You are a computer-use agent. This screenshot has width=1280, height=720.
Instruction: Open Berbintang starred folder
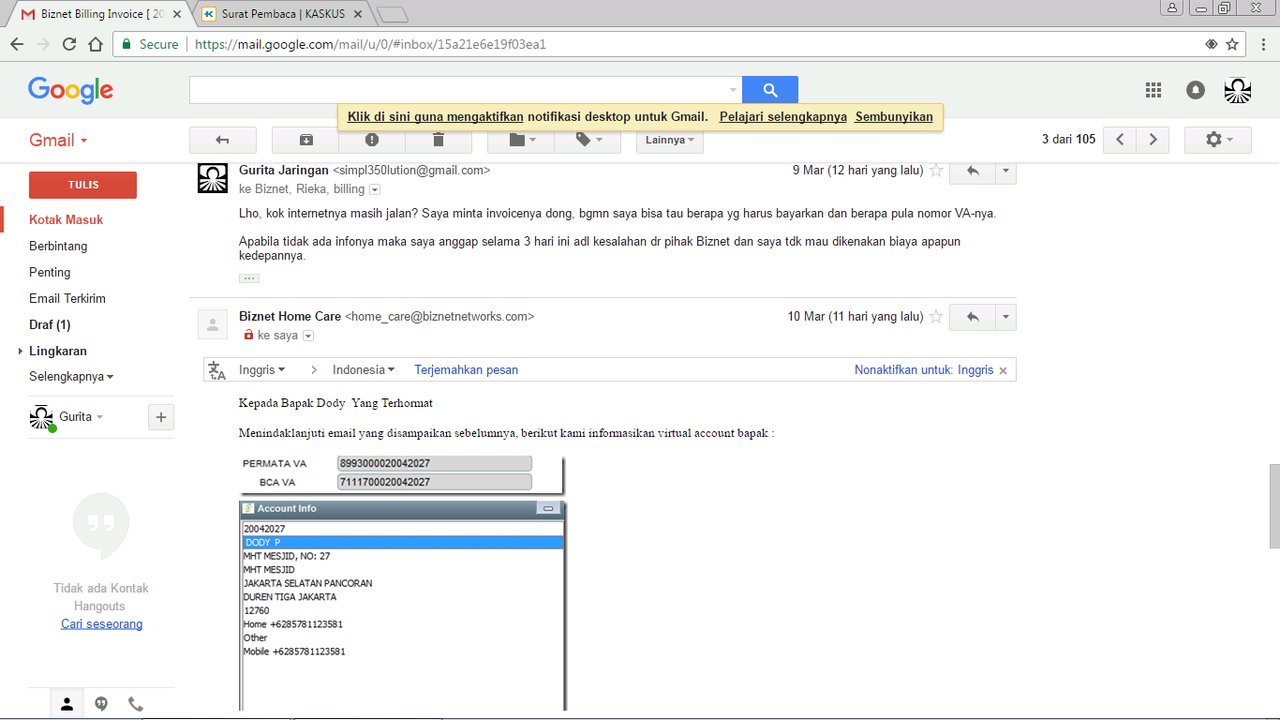(58, 246)
